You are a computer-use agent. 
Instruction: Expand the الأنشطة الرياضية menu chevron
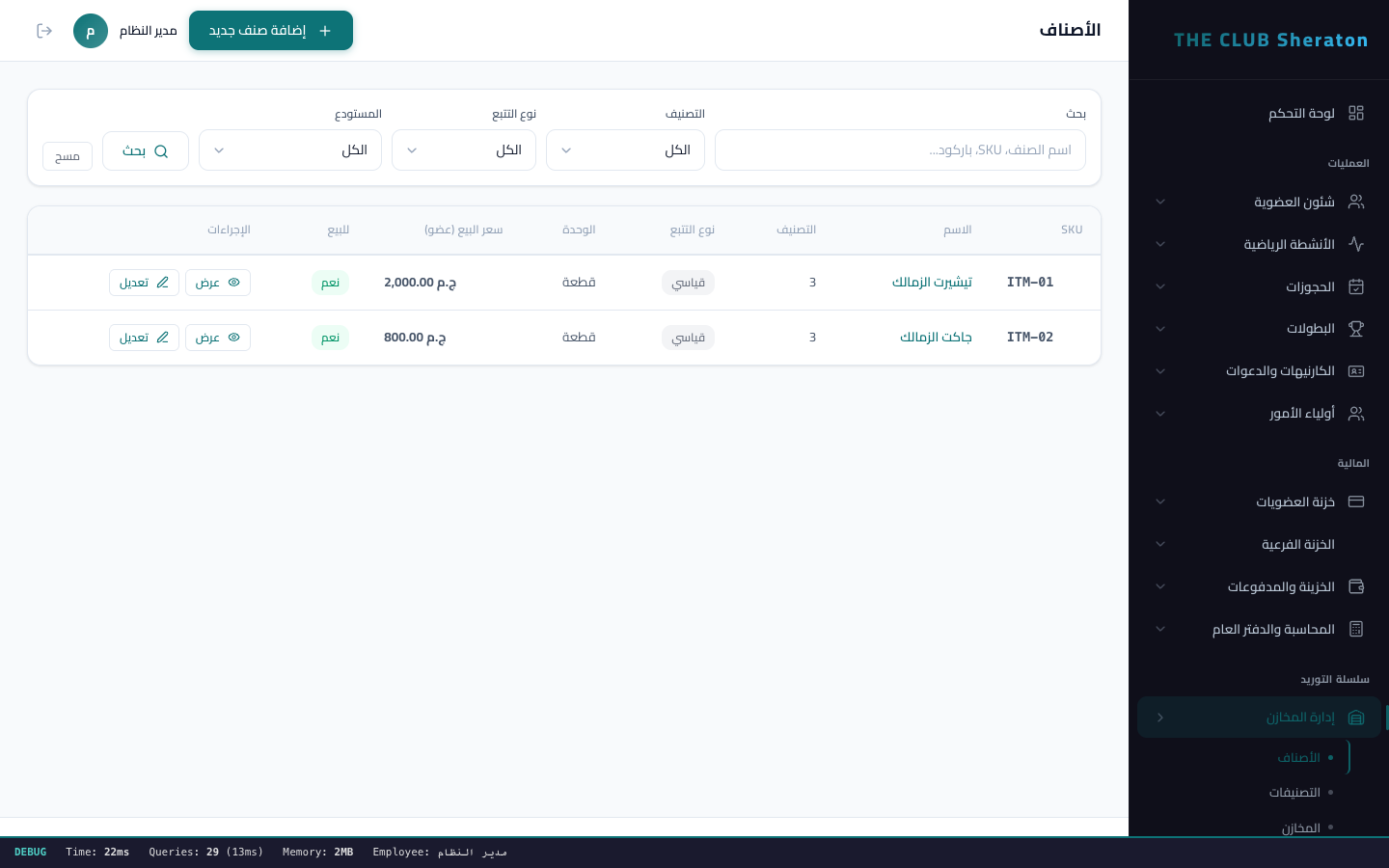[x=1160, y=244]
